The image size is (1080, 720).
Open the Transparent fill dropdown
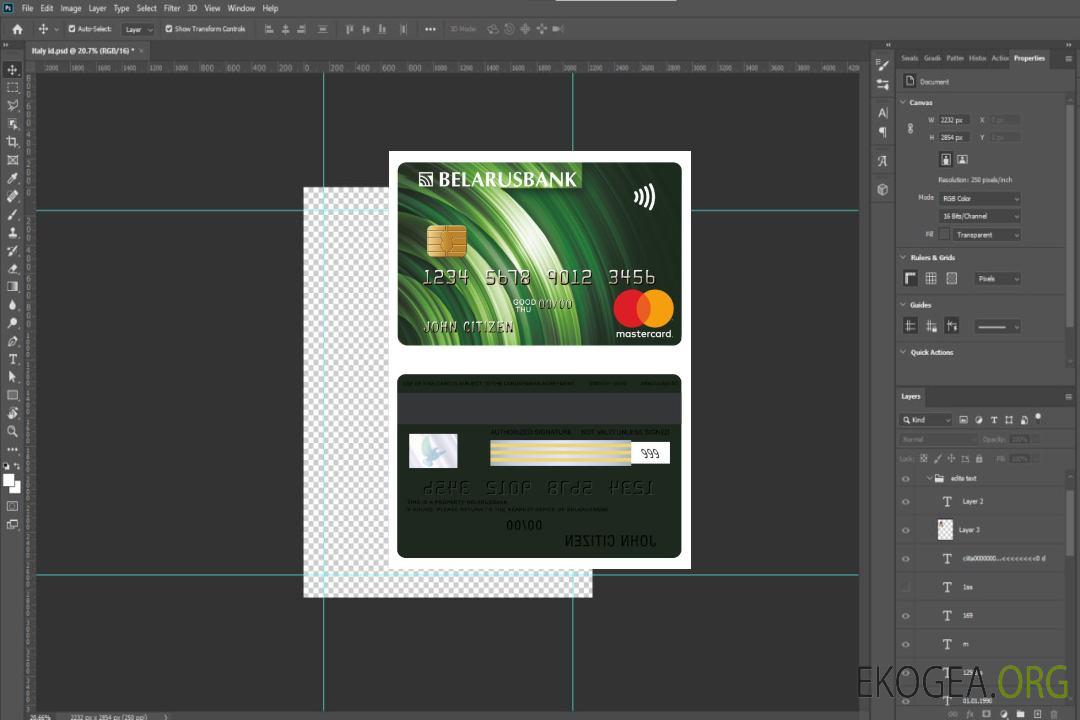[986, 235]
